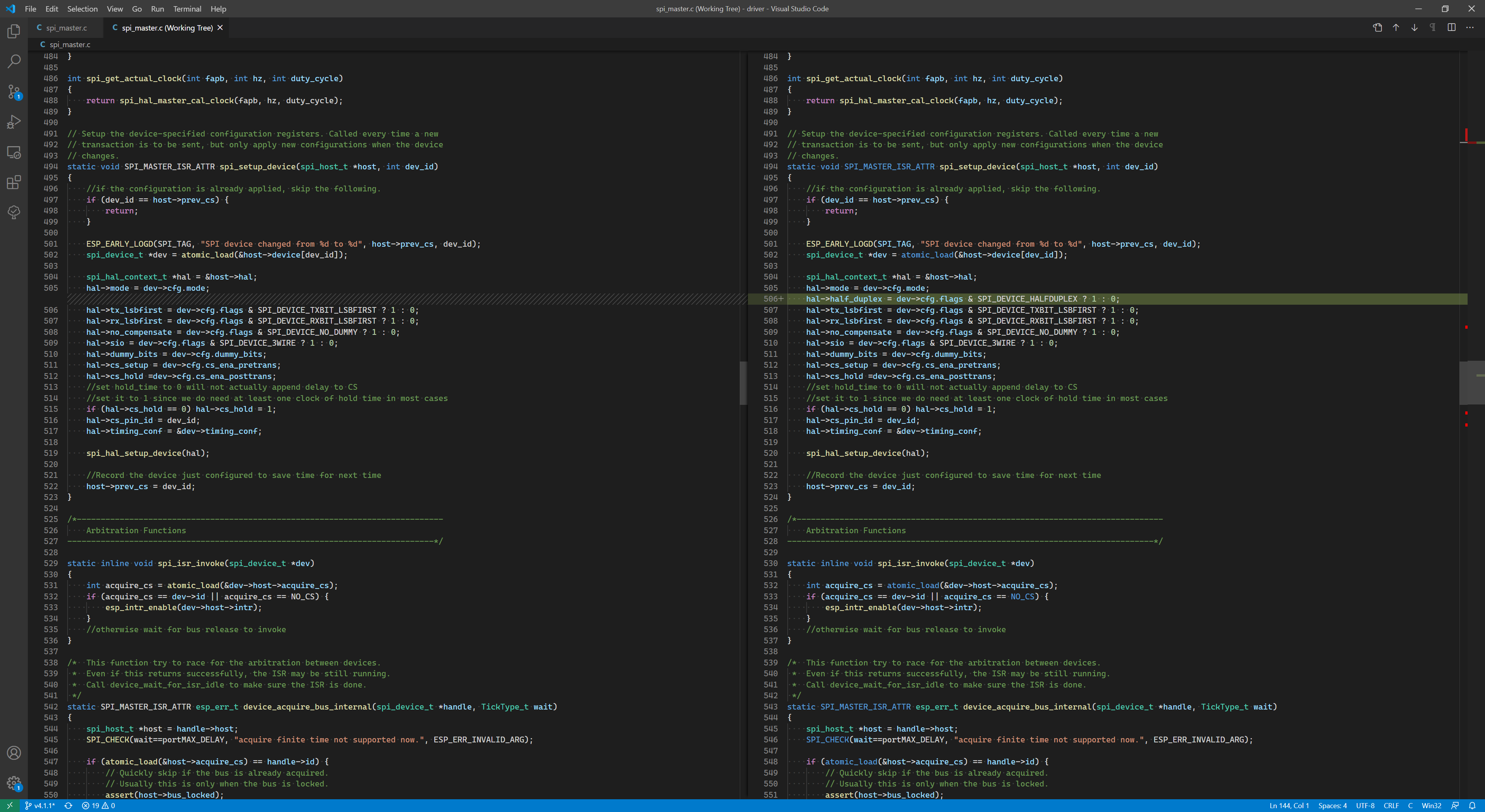Toggle the diff inline view indicator
Viewport: 1485px width, 812px height.
pos(1451,27)
